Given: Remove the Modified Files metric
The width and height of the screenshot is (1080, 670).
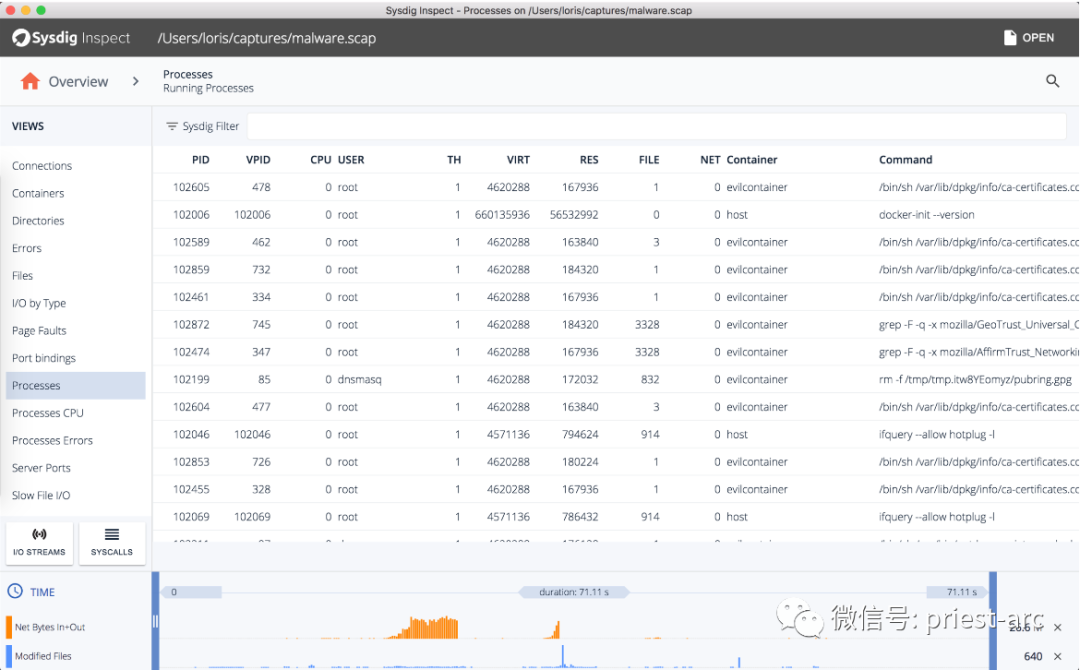Looking at the screenshot, I should point(1058,656).
